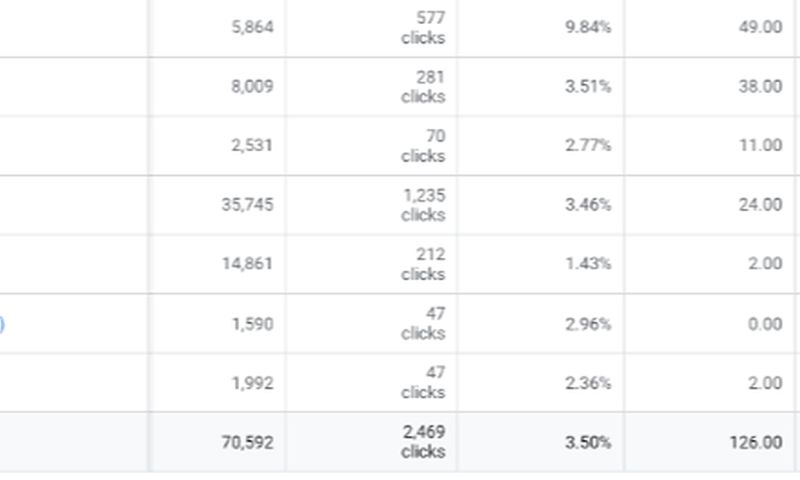Select the 212 clicks cell

(423, 264)
